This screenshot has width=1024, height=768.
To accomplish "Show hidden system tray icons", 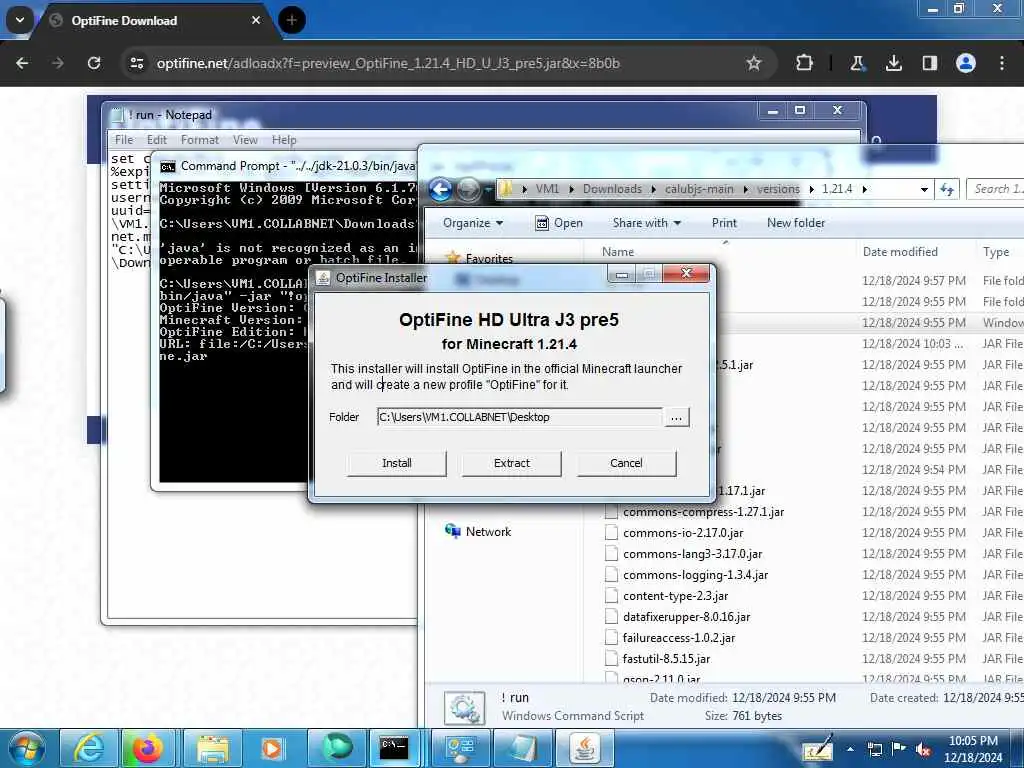I will point(850,750).
